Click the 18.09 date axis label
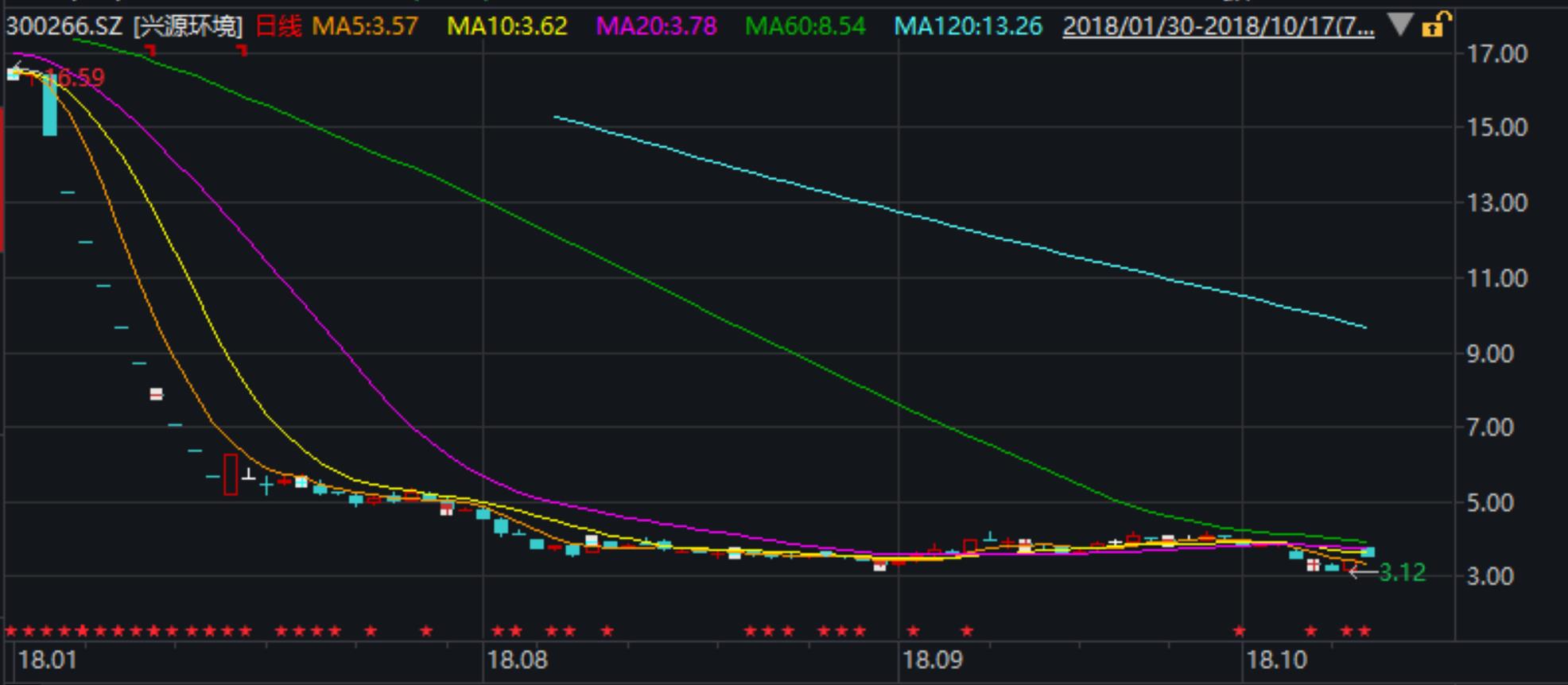The height and width of the screenshot is (685, 1568). (933, 660)
